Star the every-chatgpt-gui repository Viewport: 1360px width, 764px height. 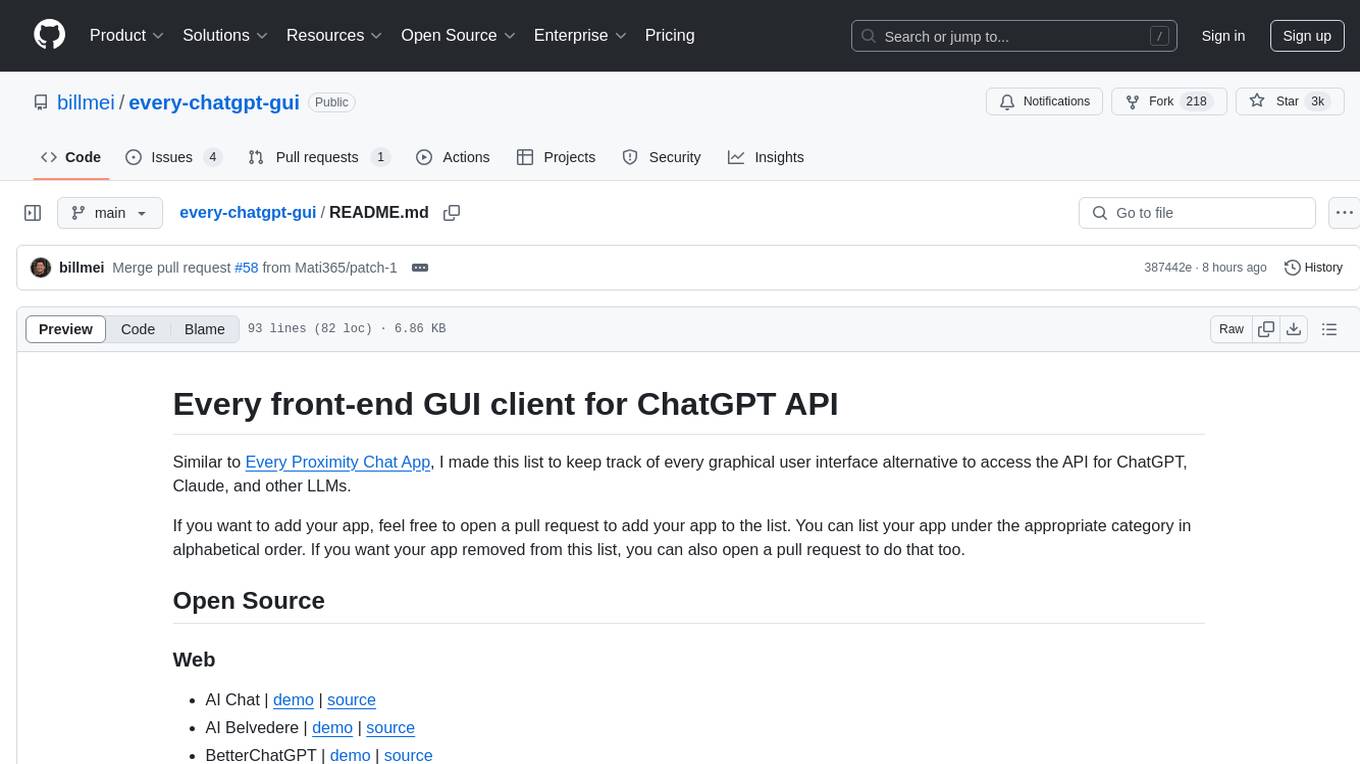tap(1289, 102)
